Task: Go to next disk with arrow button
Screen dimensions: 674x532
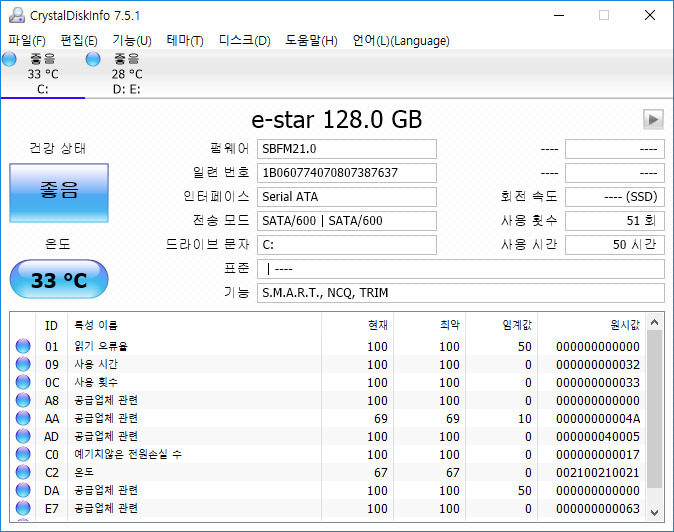Action: click(x=653, y=119)
